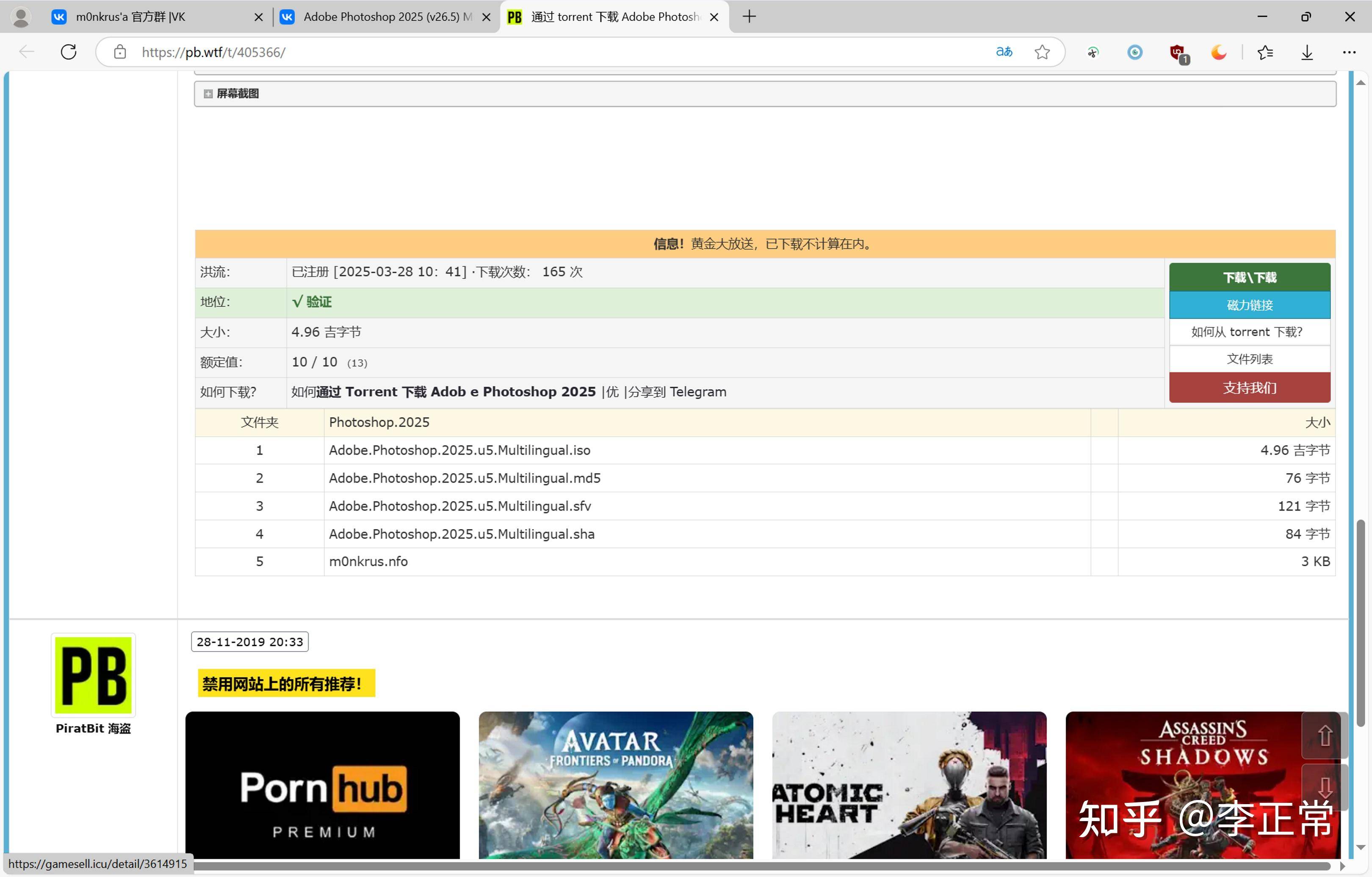1372x877 pixels.
Task: Open the 文件列表 link
Action: tap(1250, 359)
